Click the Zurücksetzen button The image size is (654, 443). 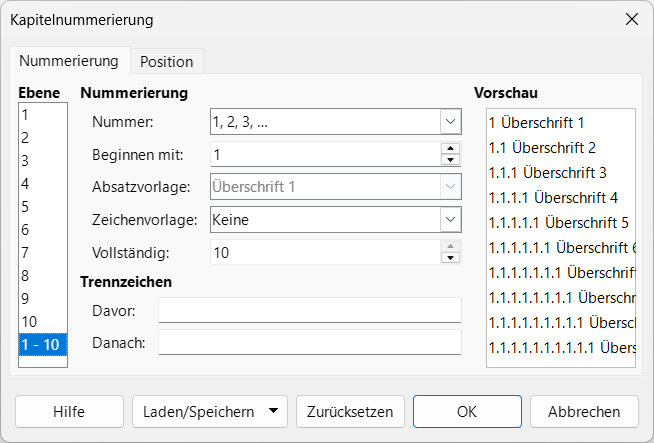pyautogui.click(x=351, y=411)
